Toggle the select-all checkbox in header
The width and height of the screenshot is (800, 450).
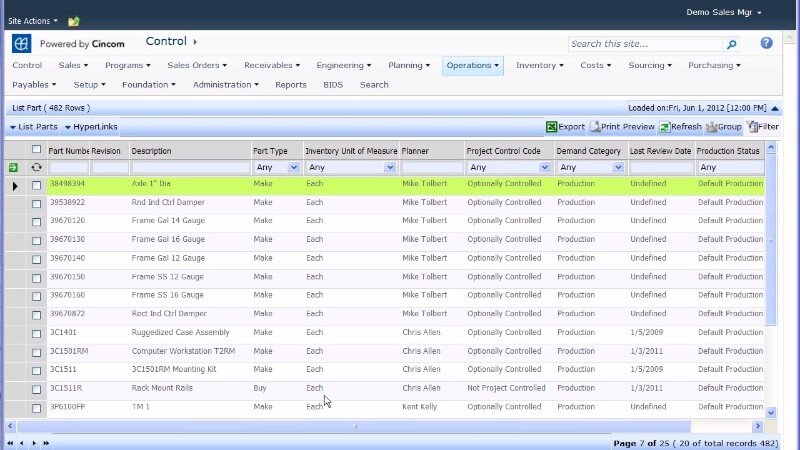coord(37,150)
